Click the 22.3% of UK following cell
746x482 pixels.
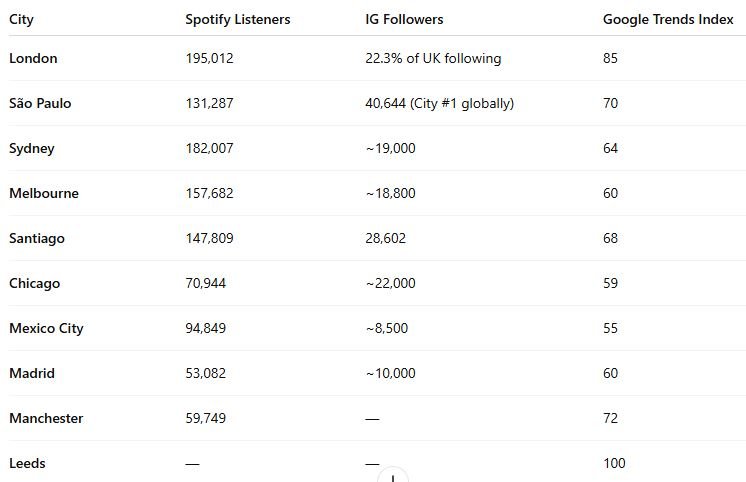(433, 58)
